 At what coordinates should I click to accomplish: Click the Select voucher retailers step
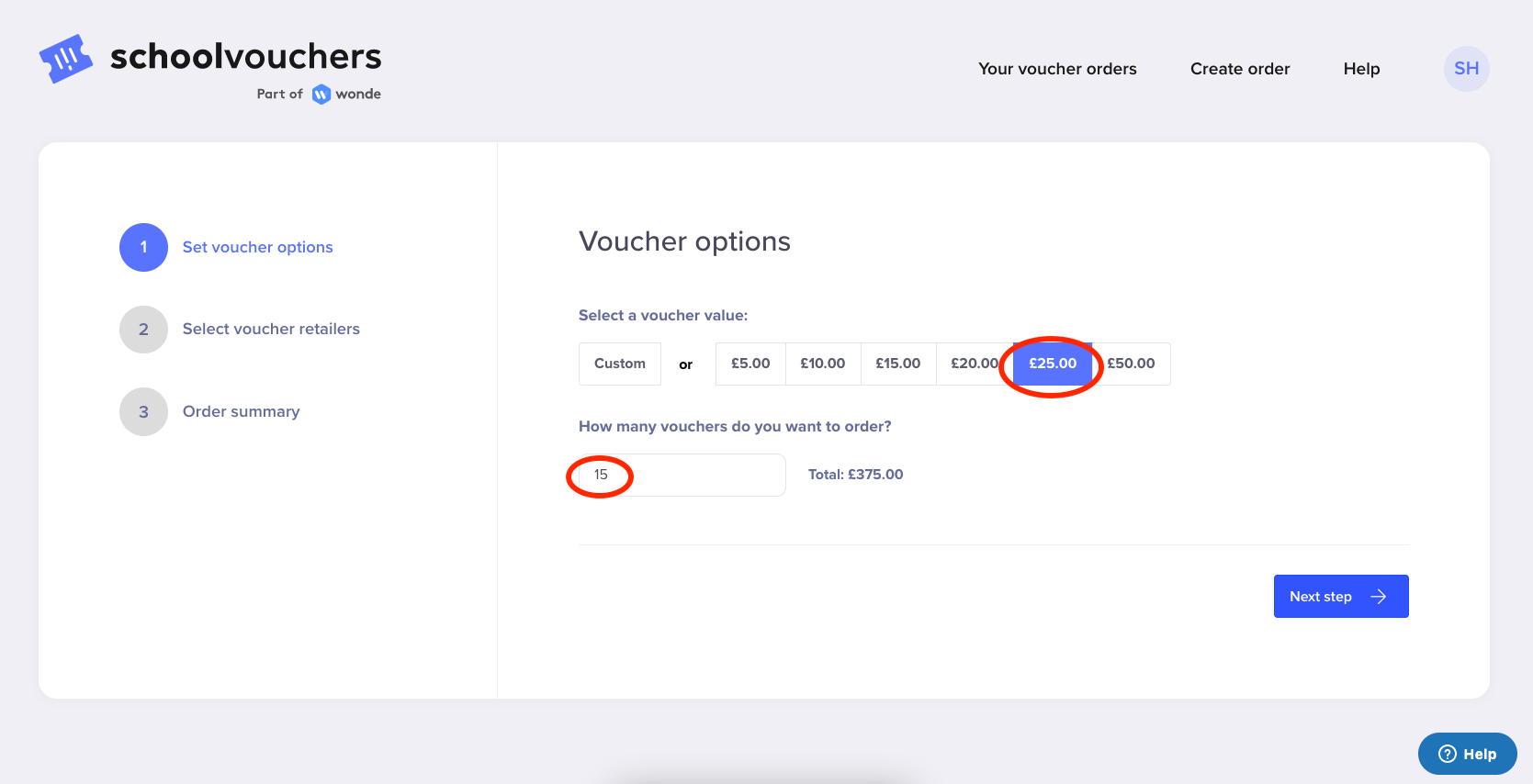pos(271,329)
